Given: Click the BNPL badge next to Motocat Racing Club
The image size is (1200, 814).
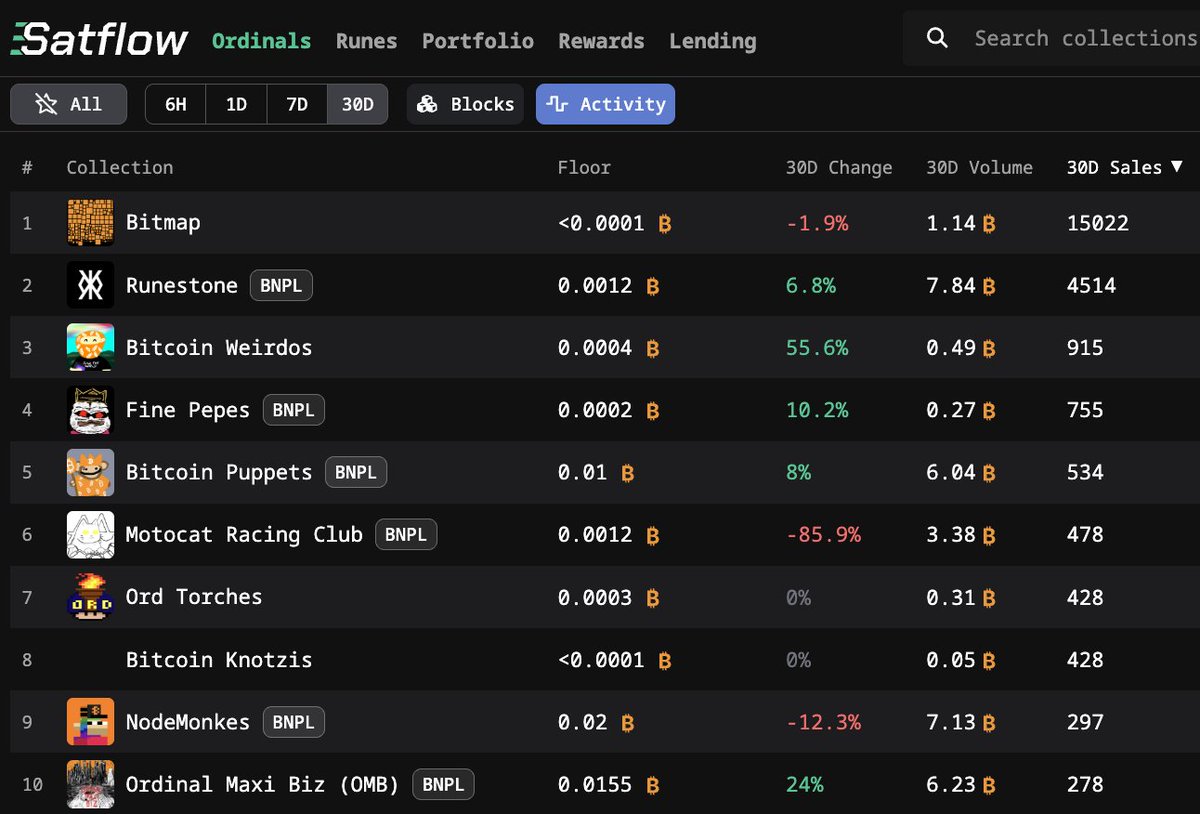Looking at the screenshot, I should (406, 534).
